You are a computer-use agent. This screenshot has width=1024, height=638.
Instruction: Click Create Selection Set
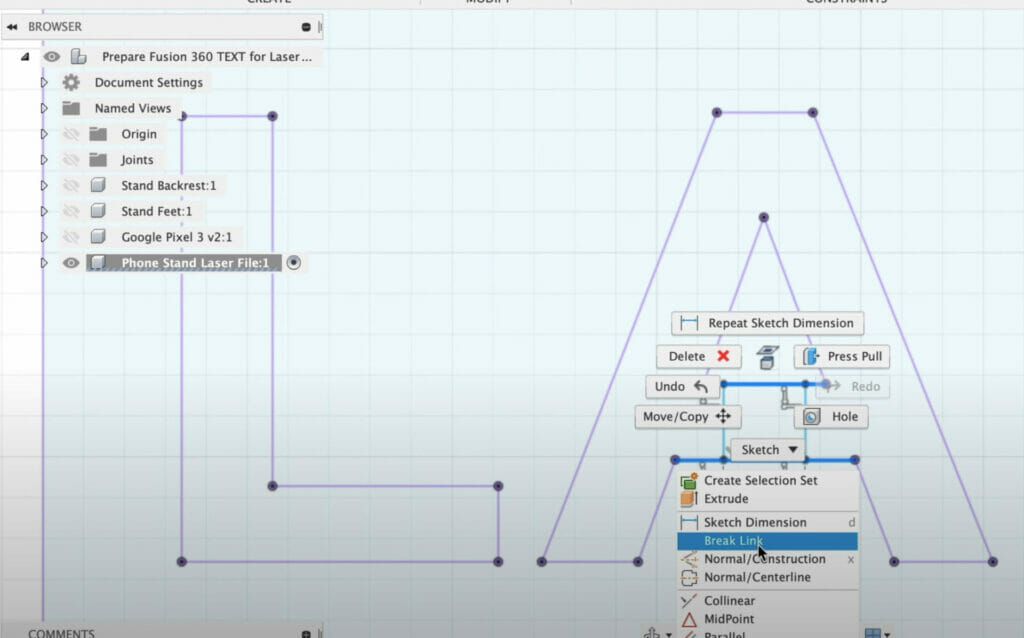tap(760, 480)
